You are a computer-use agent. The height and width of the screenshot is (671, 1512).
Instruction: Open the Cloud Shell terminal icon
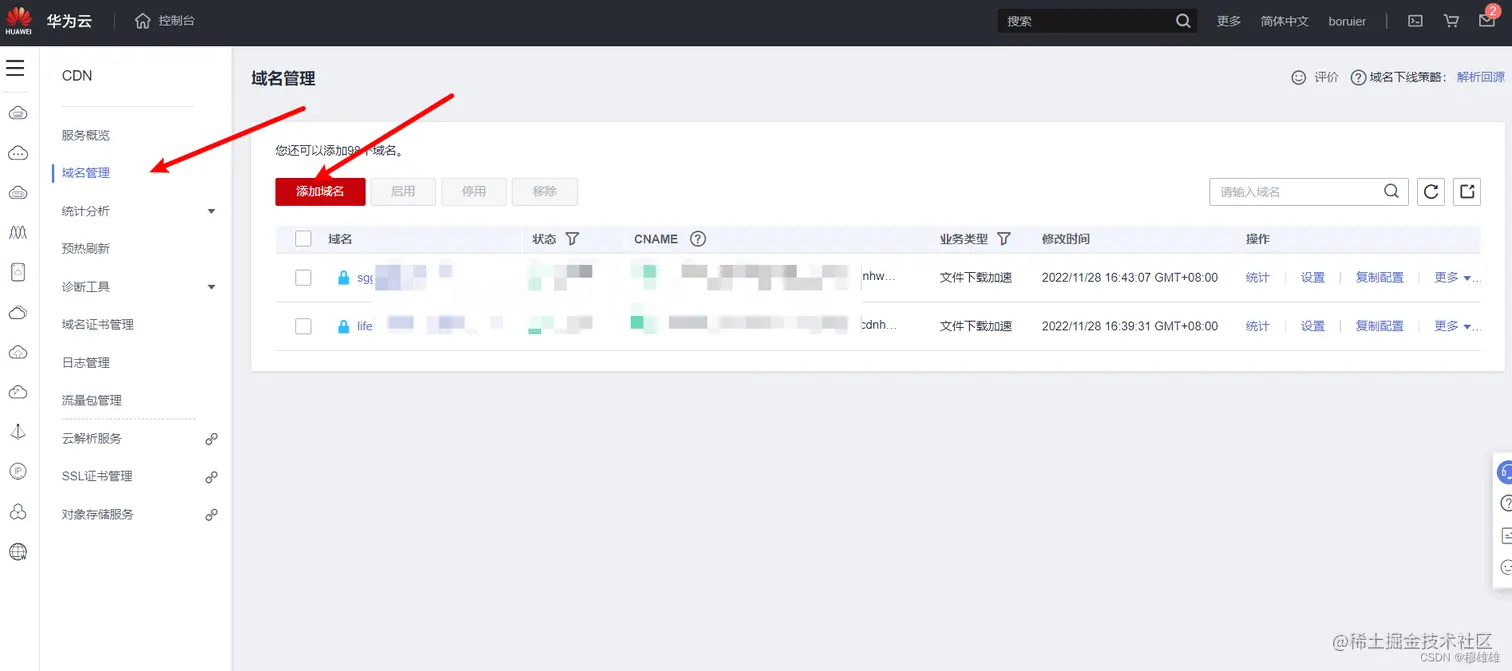click(1415, 21)
